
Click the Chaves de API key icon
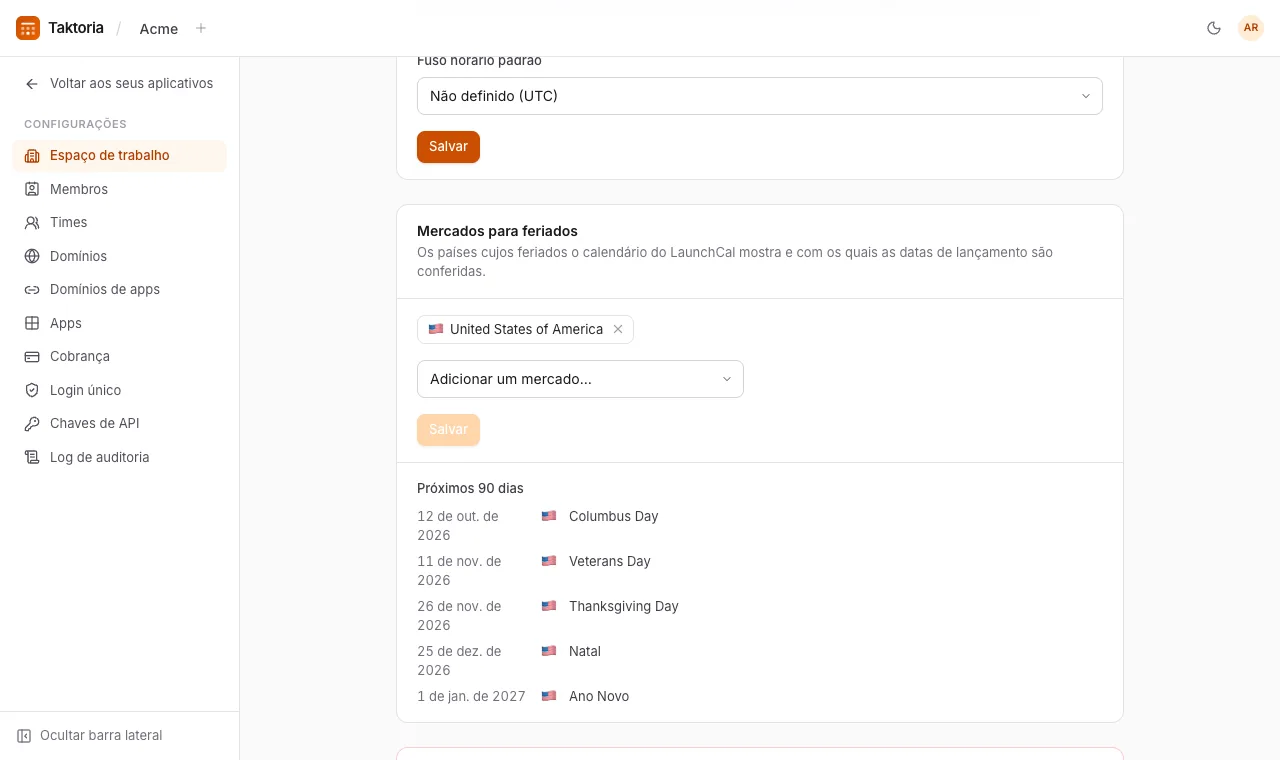(32, 424)
